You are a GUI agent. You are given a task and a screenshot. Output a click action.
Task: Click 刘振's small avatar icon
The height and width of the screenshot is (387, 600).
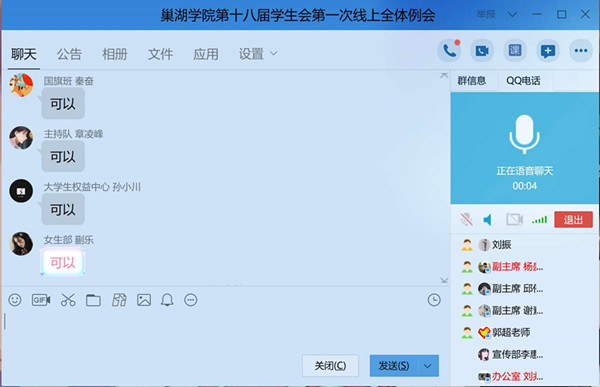[x=484, y=245]
